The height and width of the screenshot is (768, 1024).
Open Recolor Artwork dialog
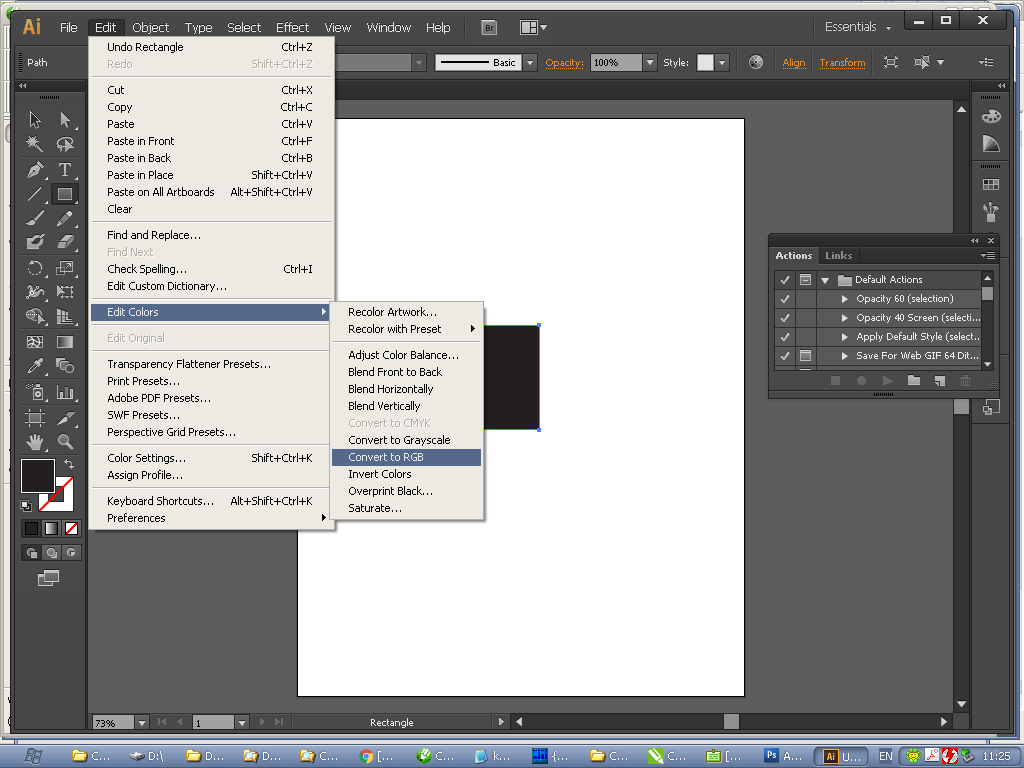406,312
